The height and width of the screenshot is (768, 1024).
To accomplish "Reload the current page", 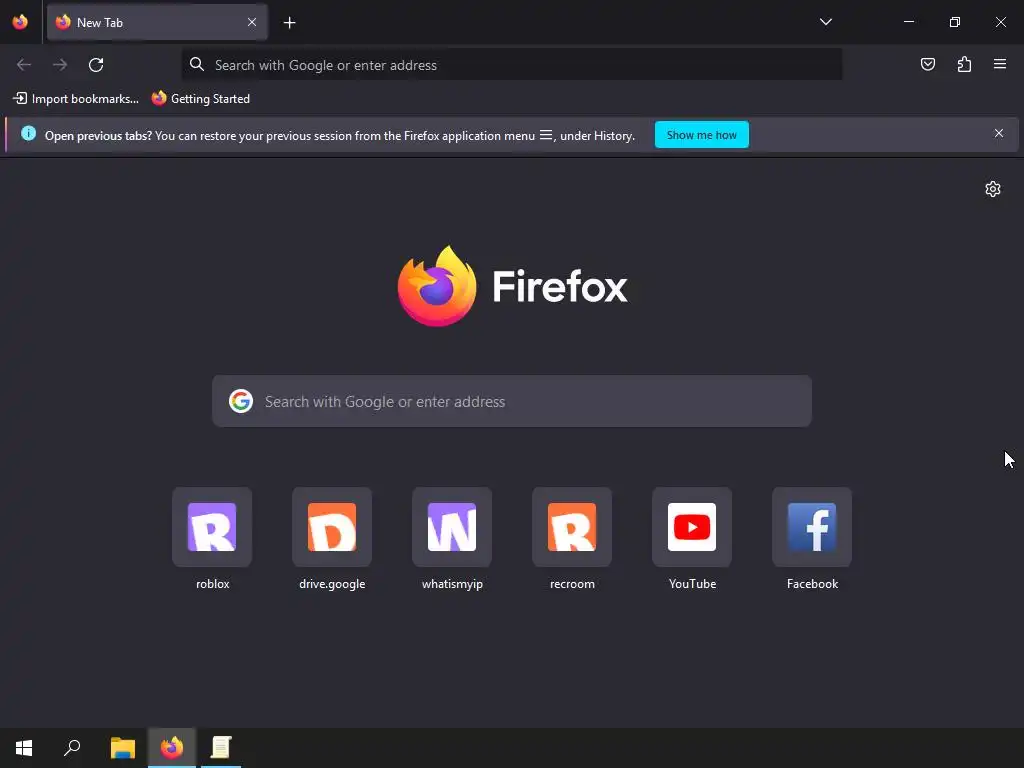I will [96, 65].
